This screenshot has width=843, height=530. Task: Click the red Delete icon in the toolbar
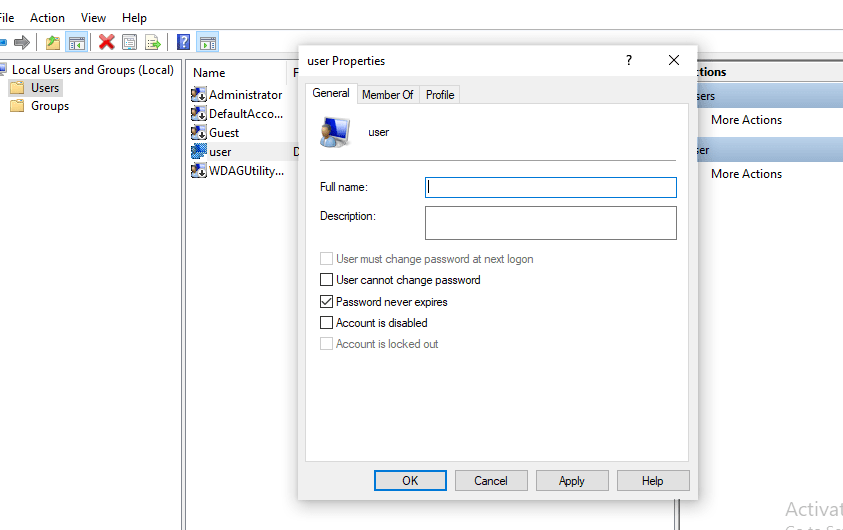coord(106,42)
